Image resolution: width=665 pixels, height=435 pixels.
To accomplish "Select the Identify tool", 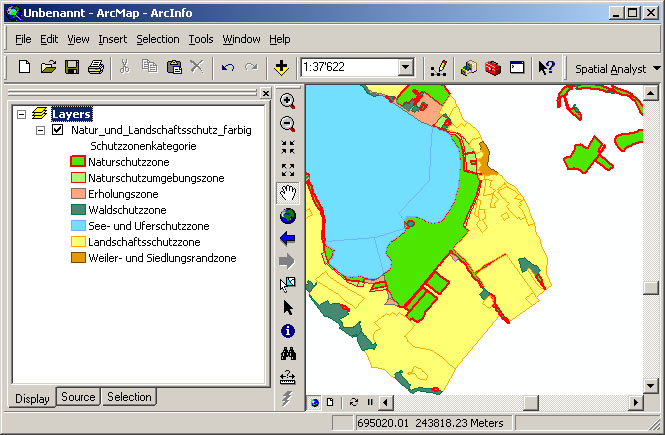I will coord(288,331).
